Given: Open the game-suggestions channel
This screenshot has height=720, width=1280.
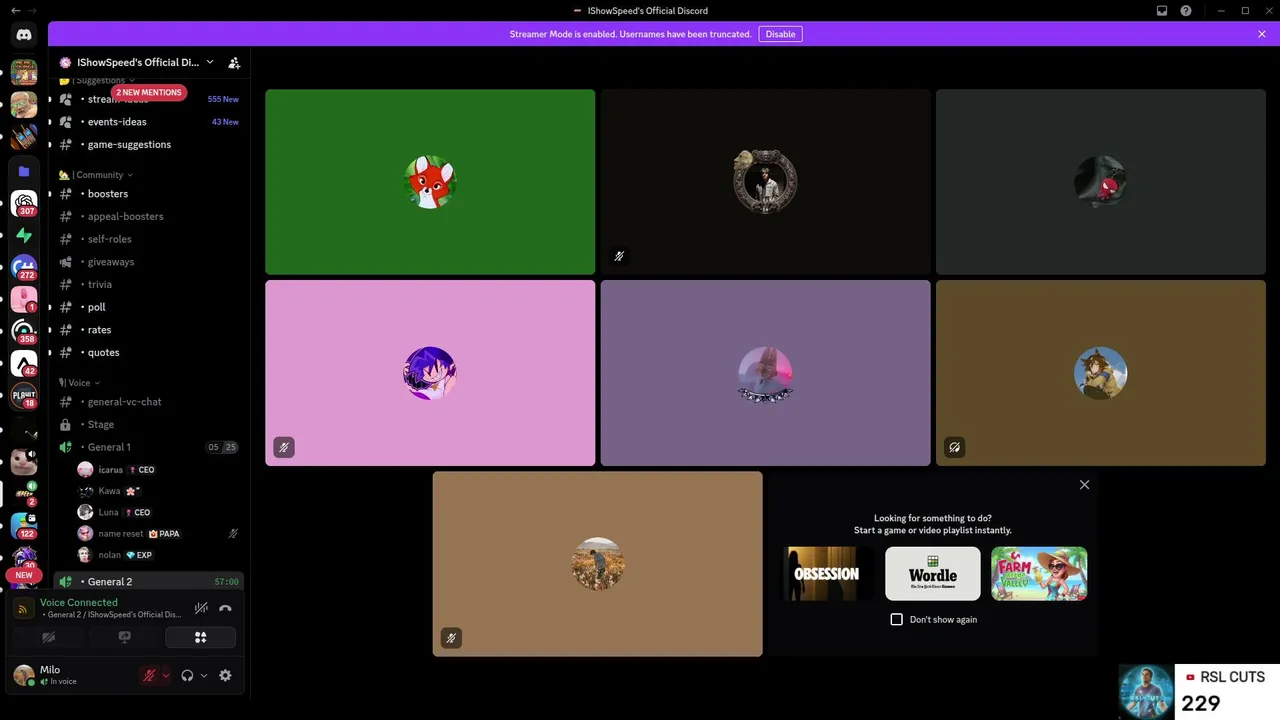Looking at the screenshot, I should (149, 144).
